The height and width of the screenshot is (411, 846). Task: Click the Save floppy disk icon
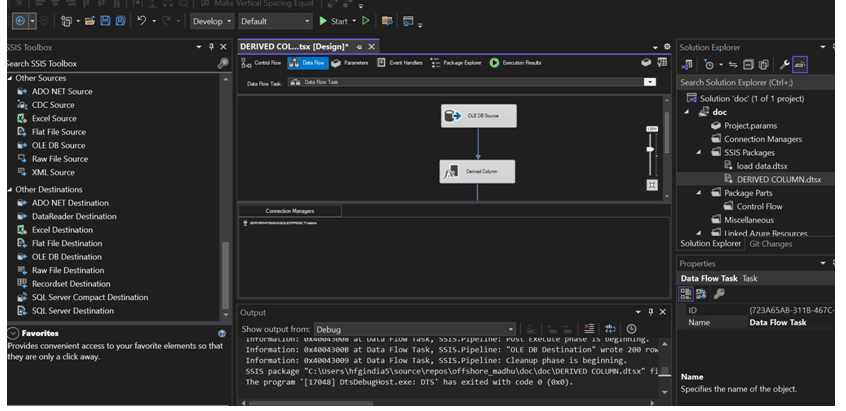coord(105,21)
